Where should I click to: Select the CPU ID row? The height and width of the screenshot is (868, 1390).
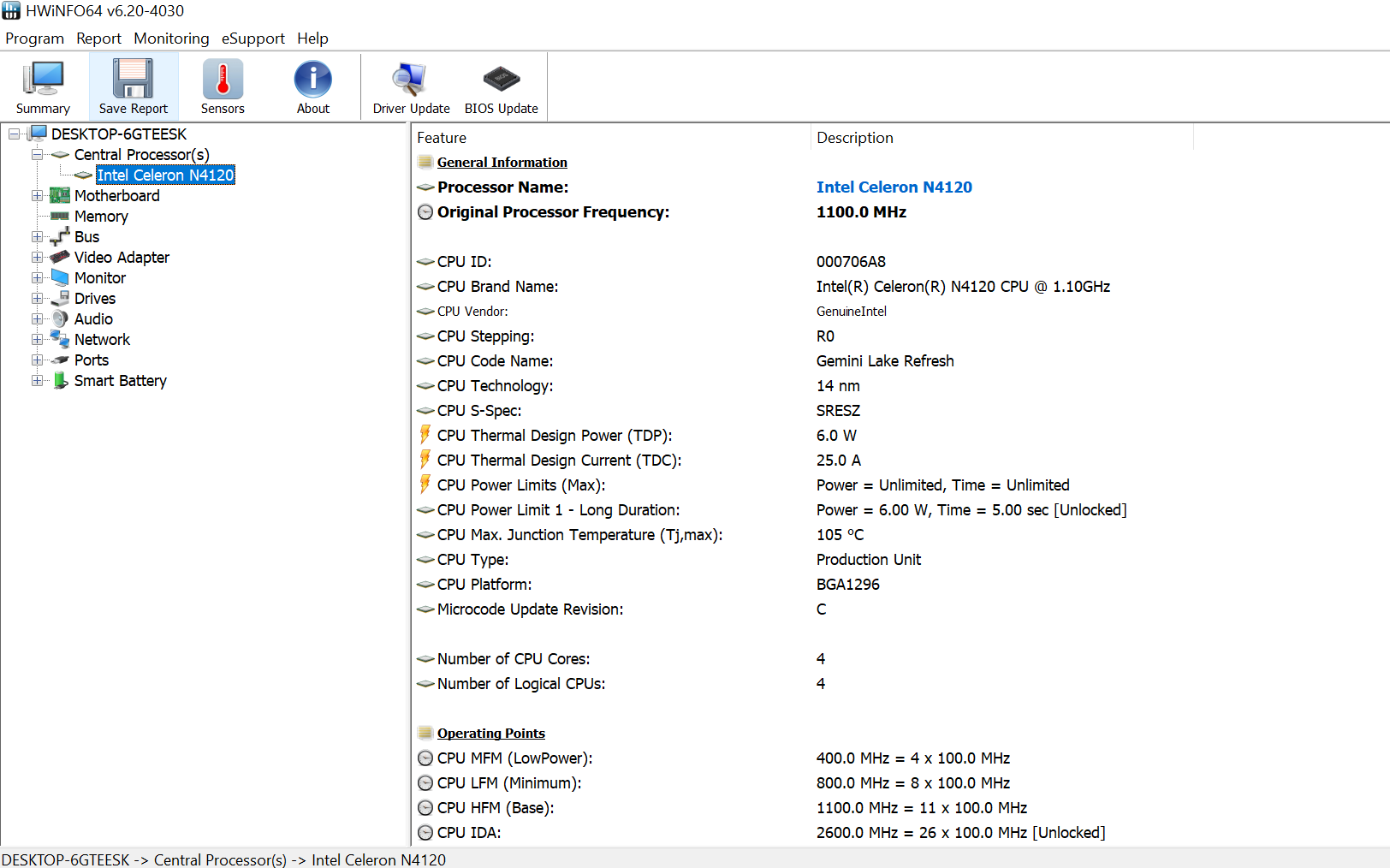tap(899, 262)
